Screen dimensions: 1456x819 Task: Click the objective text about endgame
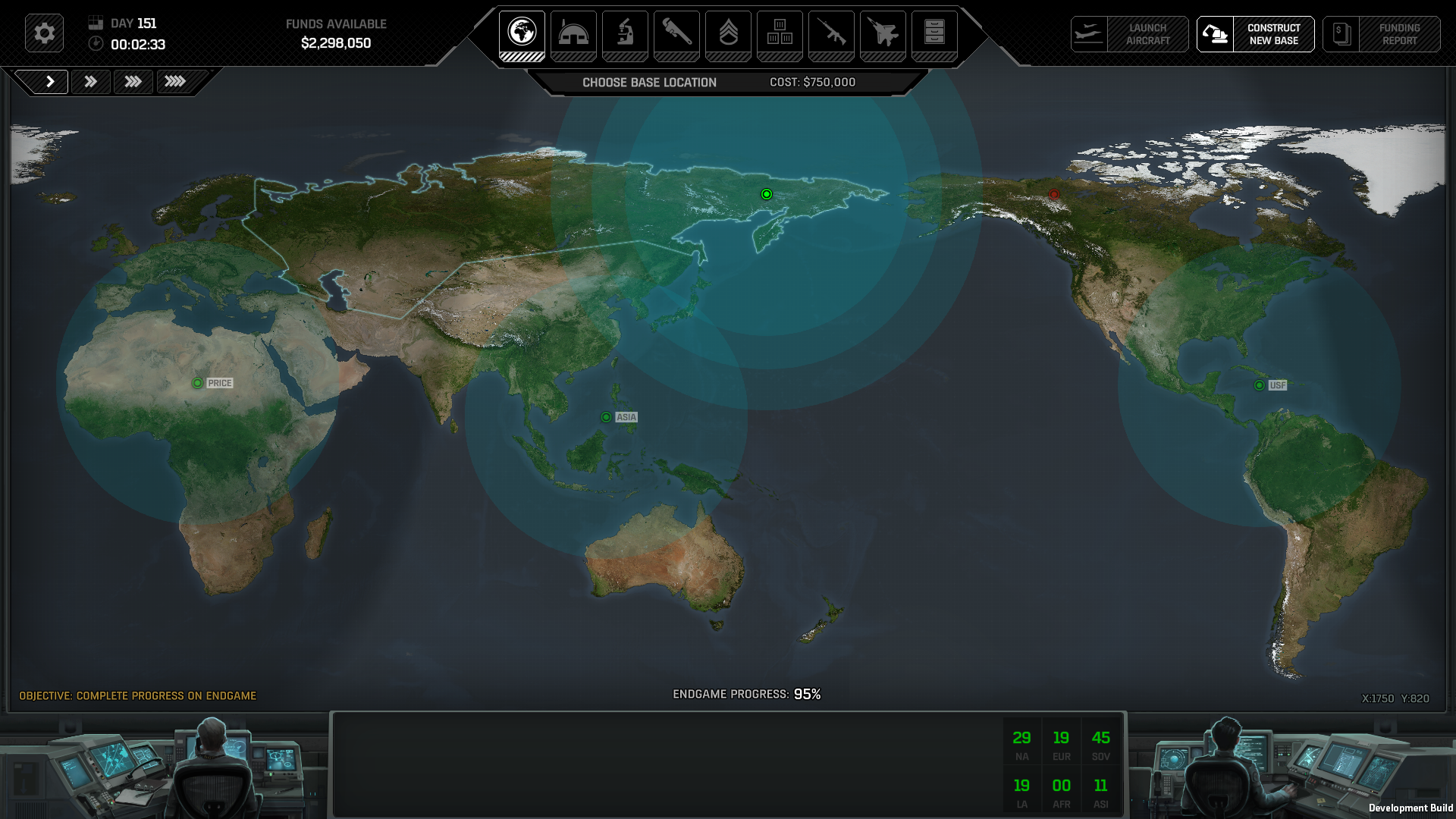click(x=137, y=695)
